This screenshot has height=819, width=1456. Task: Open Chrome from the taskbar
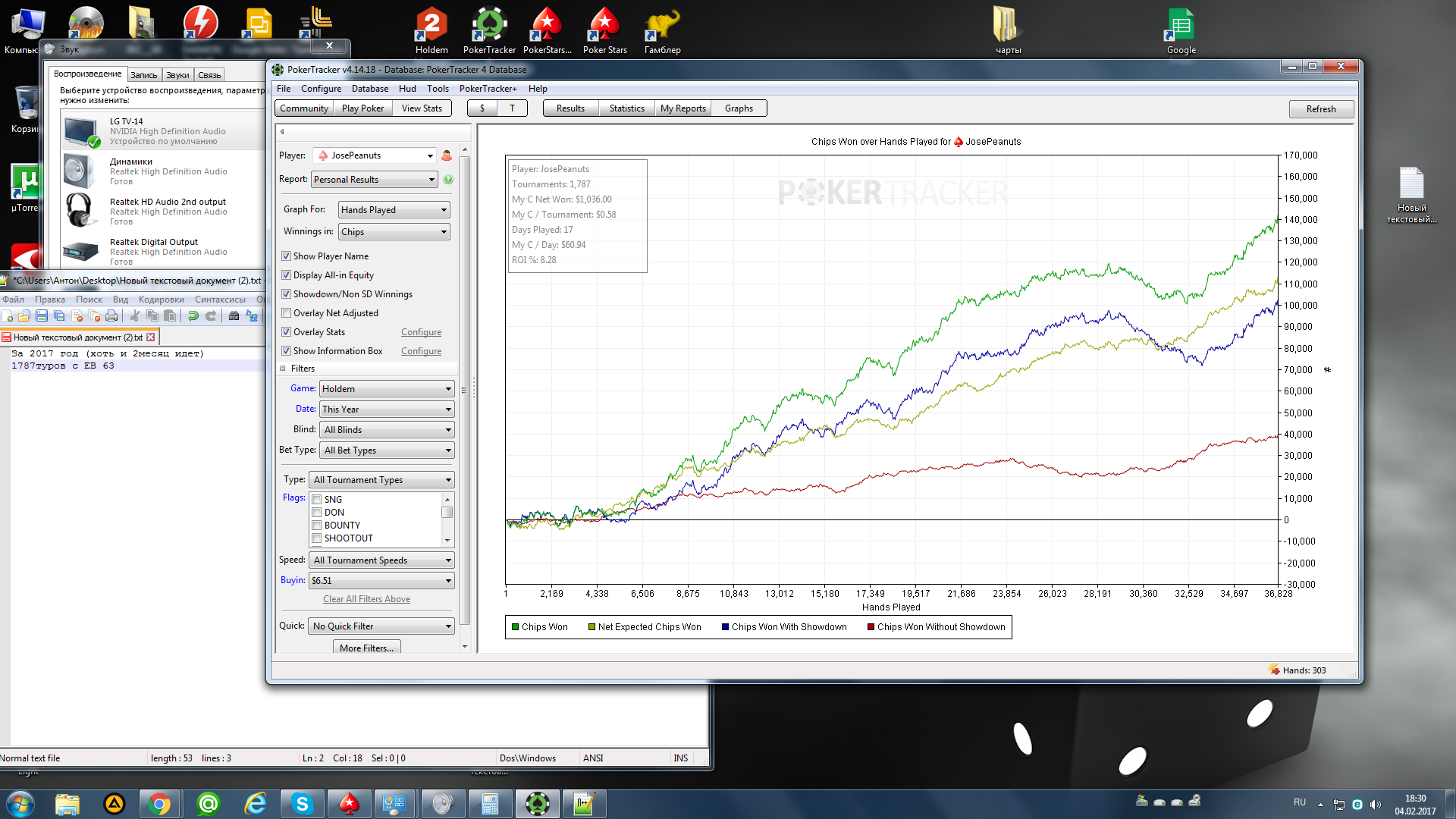tap(159, 804)
